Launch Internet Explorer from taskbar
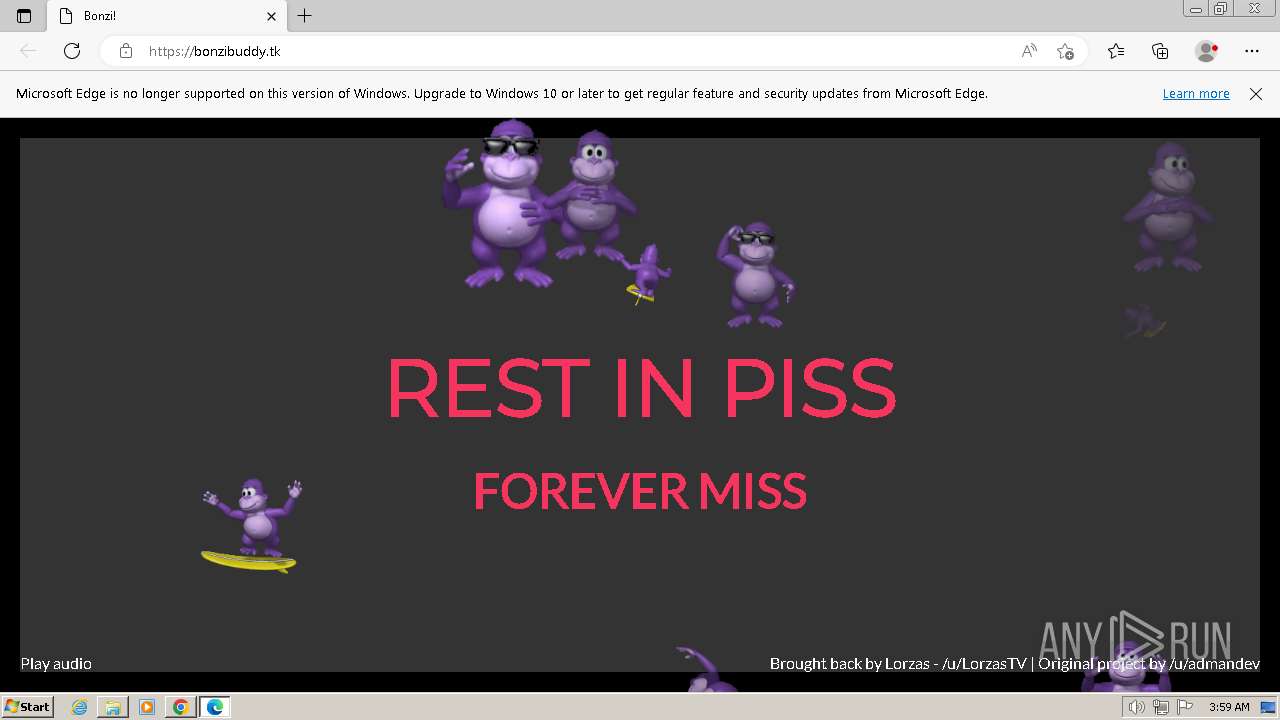Viewport: 1280px width, 720px height. [80, 707]
